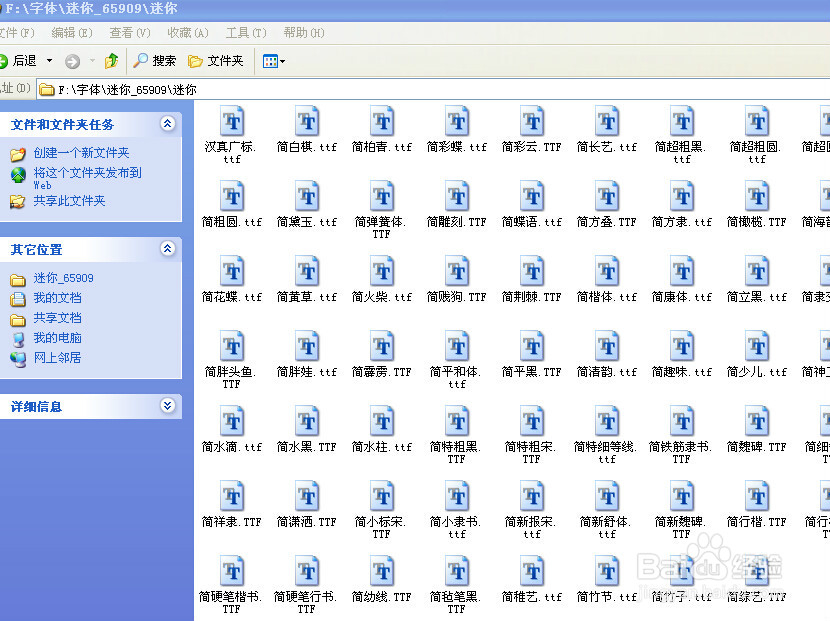Select the 简粗圆.ttf font icon
Image resolution: width=830 pixels, height=621 pixels.
click(232, 196)
